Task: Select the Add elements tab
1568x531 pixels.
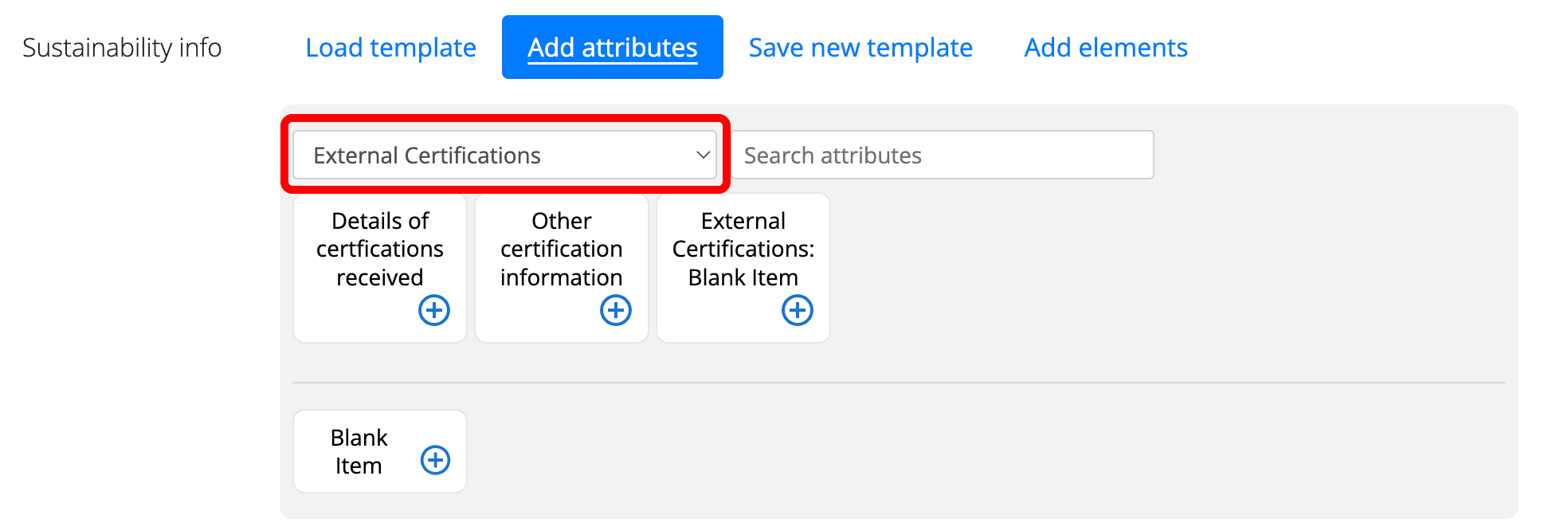Action: click(1105, 47)
